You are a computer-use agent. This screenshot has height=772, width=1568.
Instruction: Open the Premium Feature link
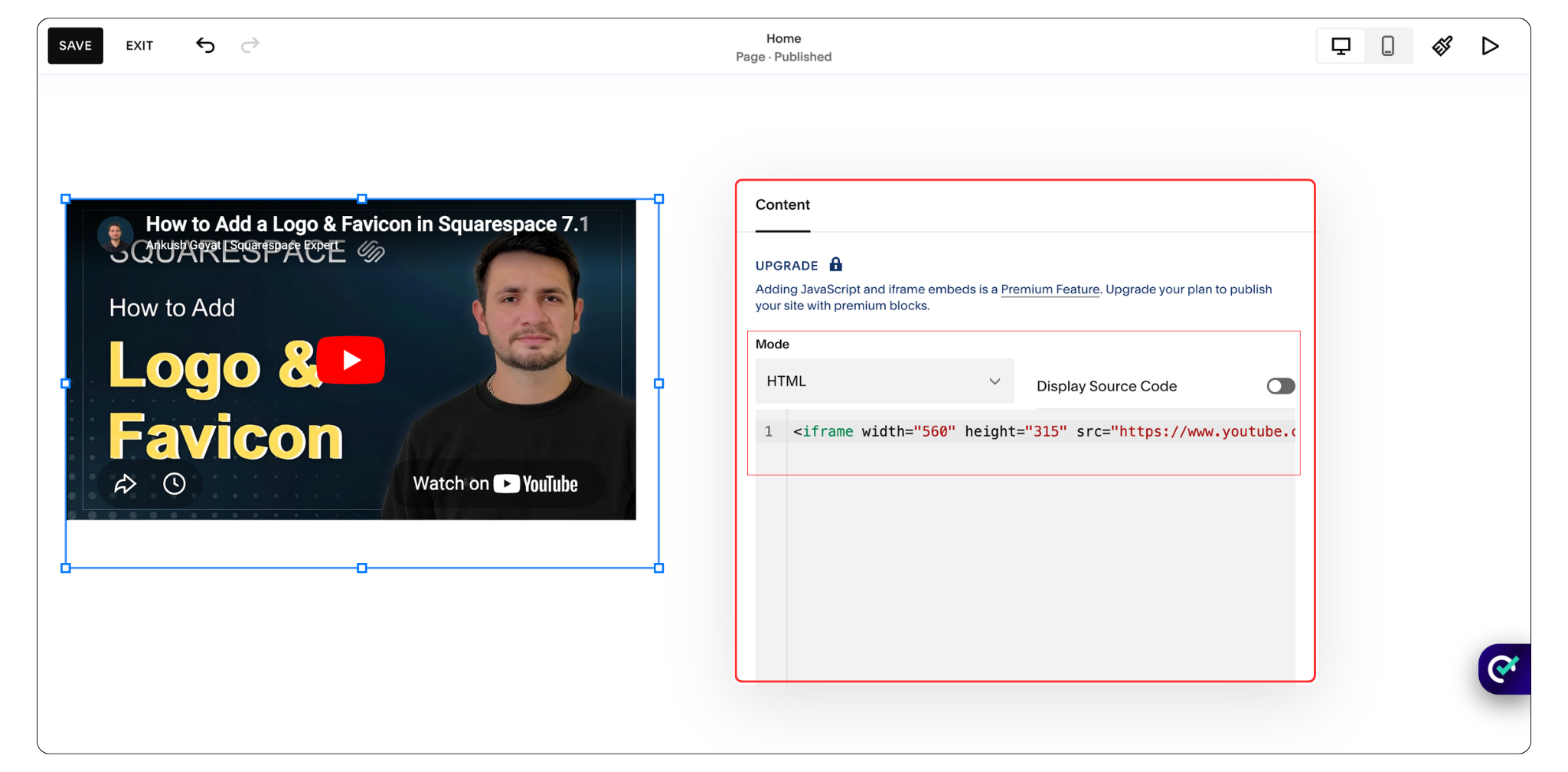point(1050,289)
